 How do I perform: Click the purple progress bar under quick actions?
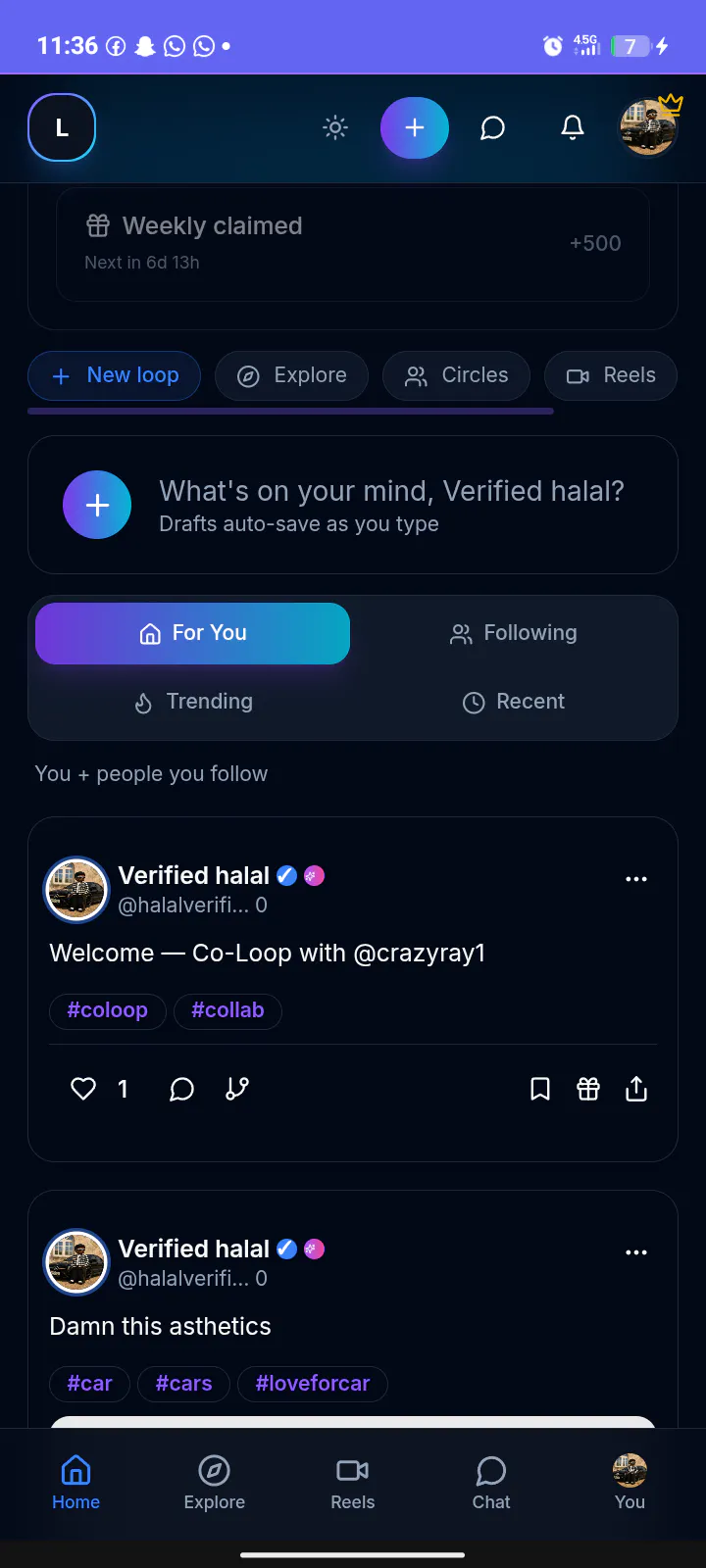click(290, 412)
